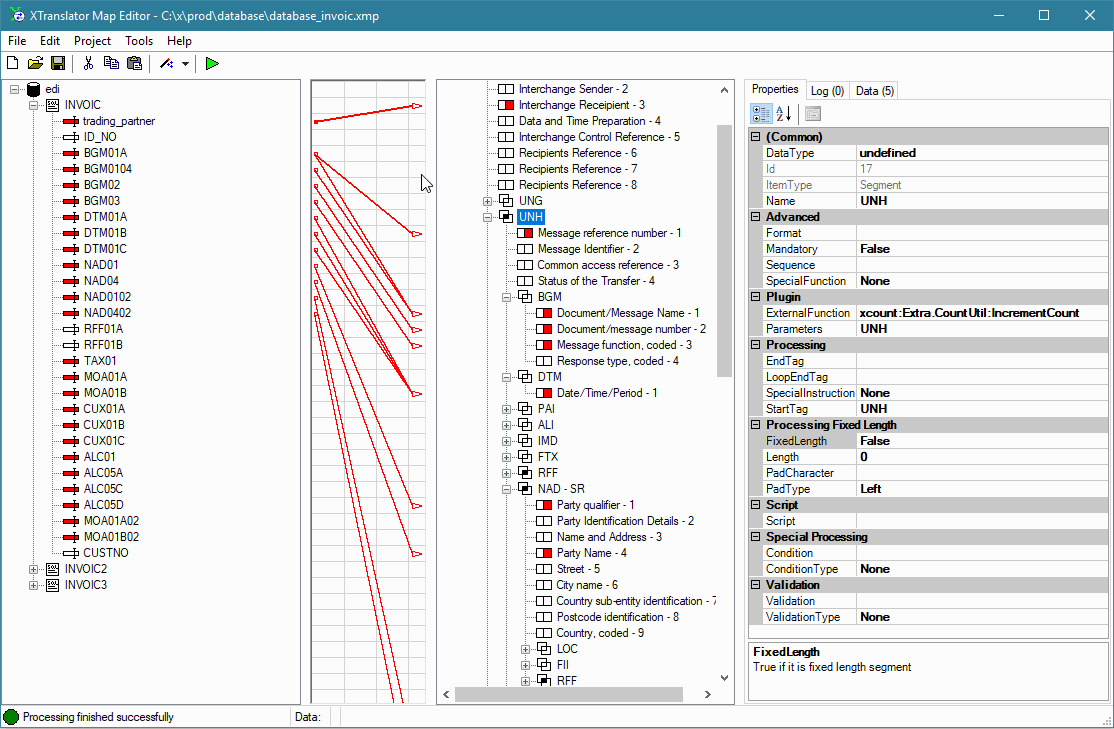Run the translation with green play button
1114x729 pixels.
(x=212, y=63)
